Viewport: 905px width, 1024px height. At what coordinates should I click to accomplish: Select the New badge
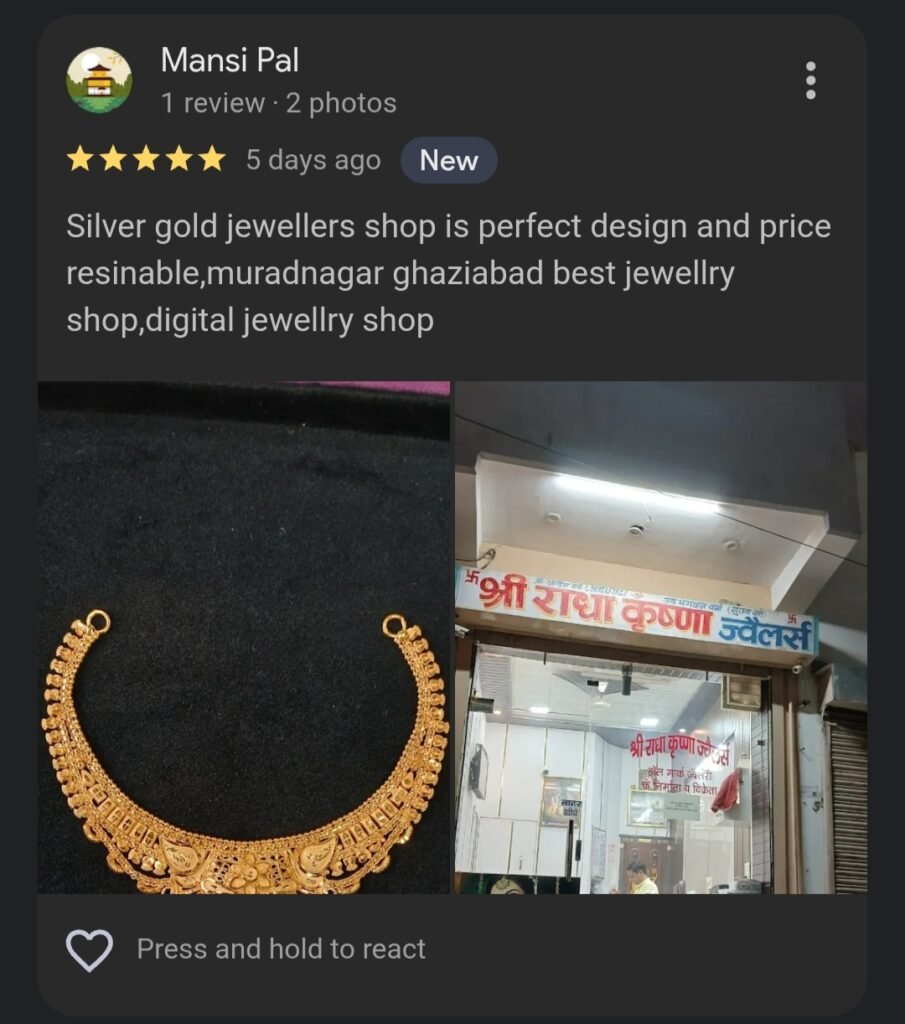449,160
